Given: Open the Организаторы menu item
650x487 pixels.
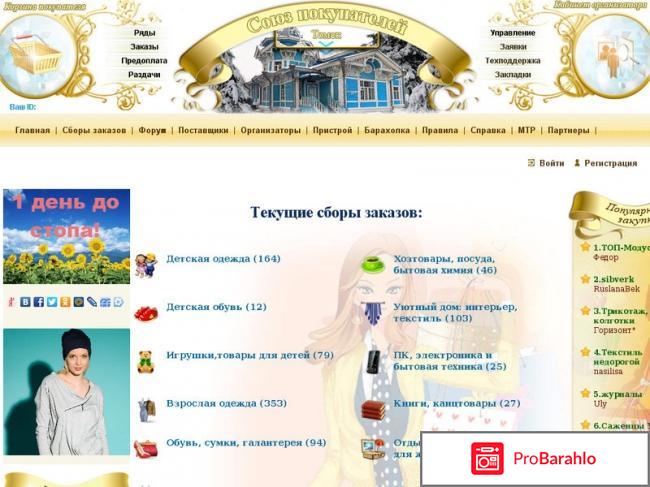Looking at the screenshot, I should [x=271, y=130].
